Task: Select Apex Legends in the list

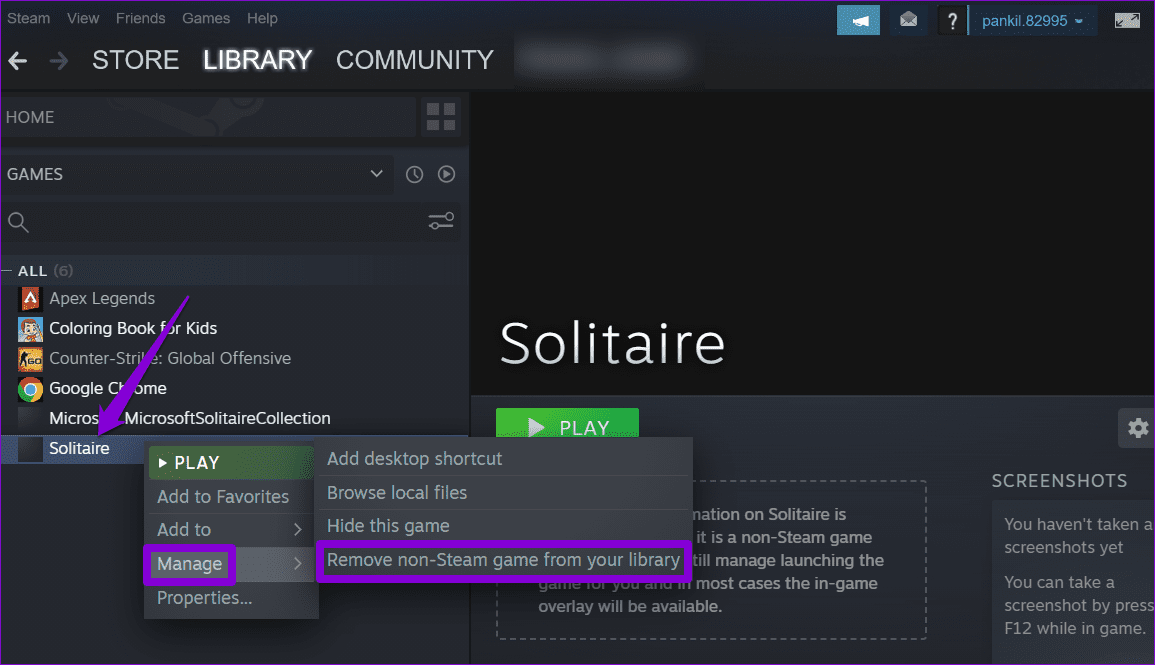Action: click(102, 298)
